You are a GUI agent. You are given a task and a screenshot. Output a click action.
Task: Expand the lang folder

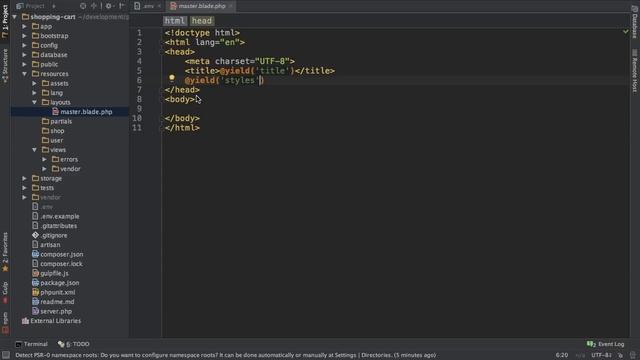pos(34,93)
